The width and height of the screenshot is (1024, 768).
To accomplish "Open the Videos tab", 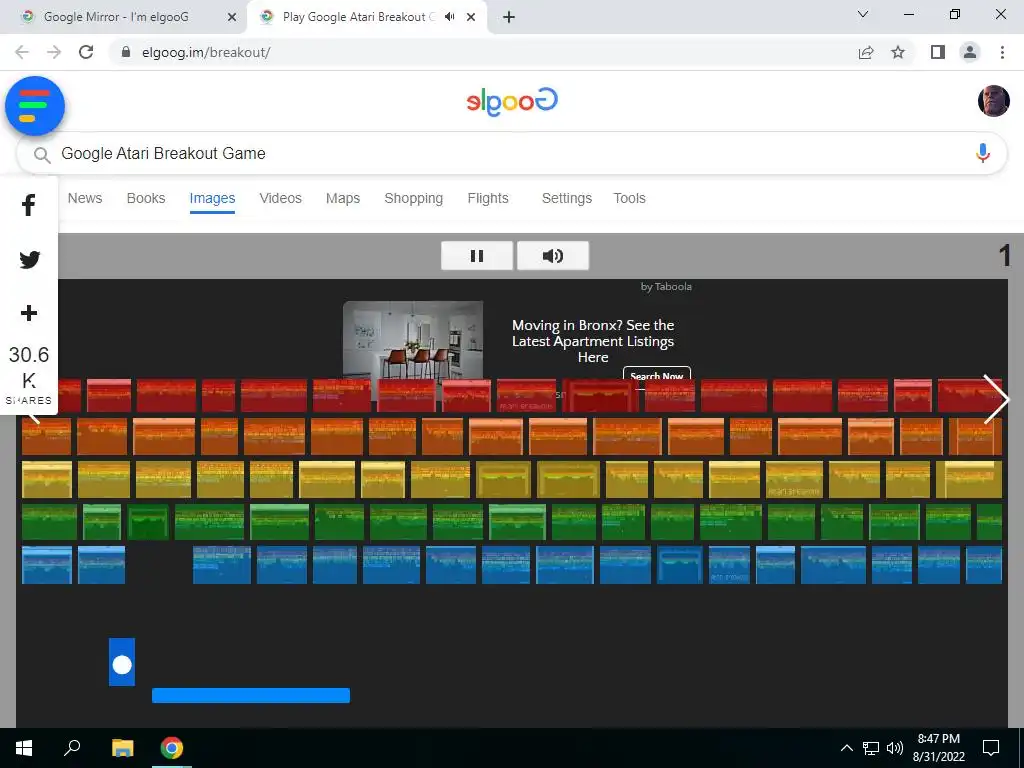I will (280, 198).
